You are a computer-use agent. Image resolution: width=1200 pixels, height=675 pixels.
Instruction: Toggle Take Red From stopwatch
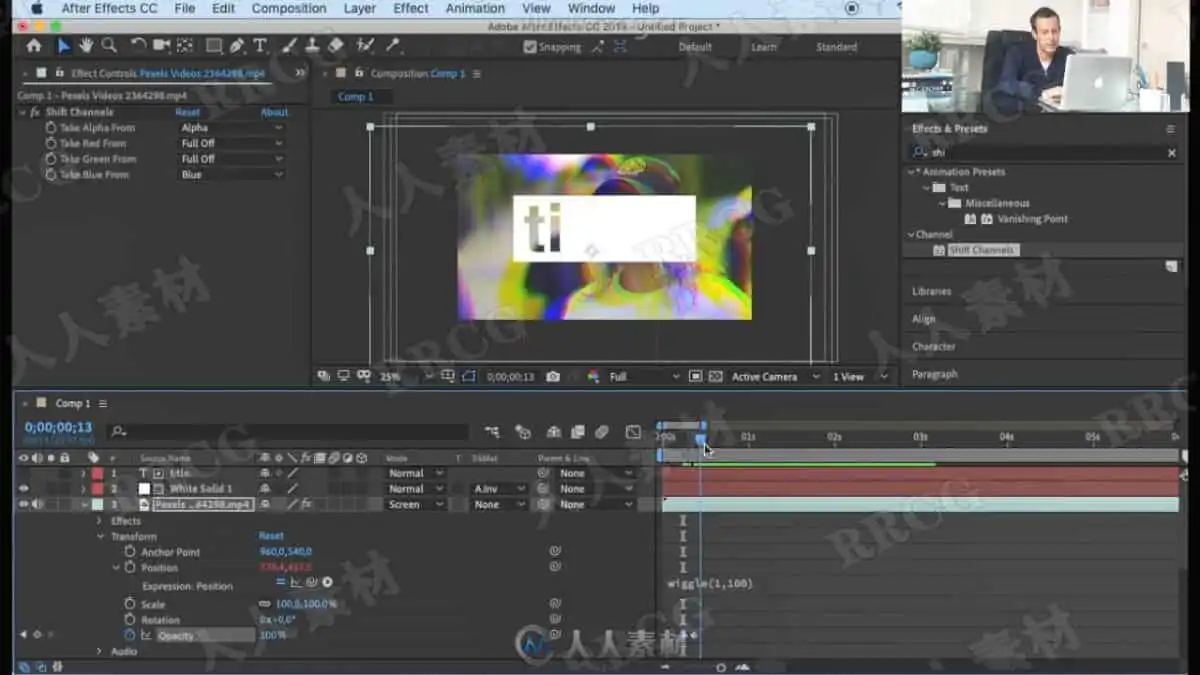[51, 143]
